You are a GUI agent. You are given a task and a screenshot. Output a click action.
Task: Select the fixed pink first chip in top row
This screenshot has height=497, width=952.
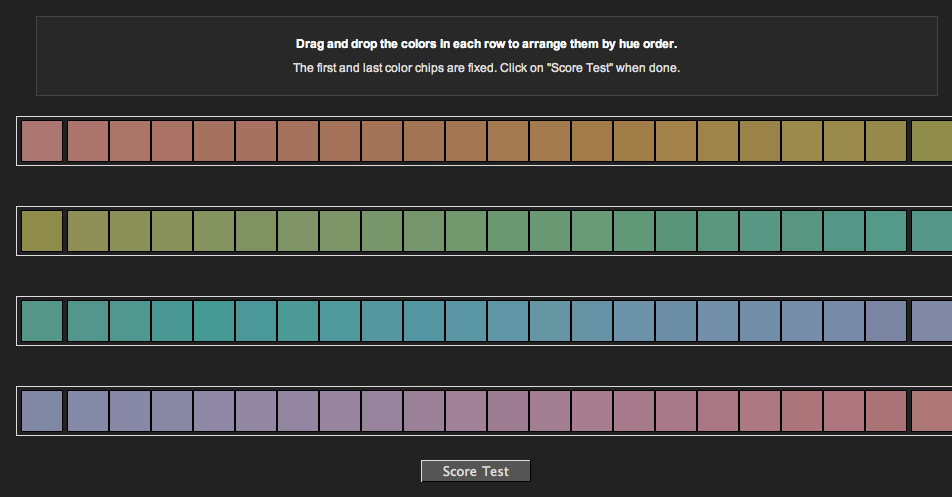(x=42, y=141)
